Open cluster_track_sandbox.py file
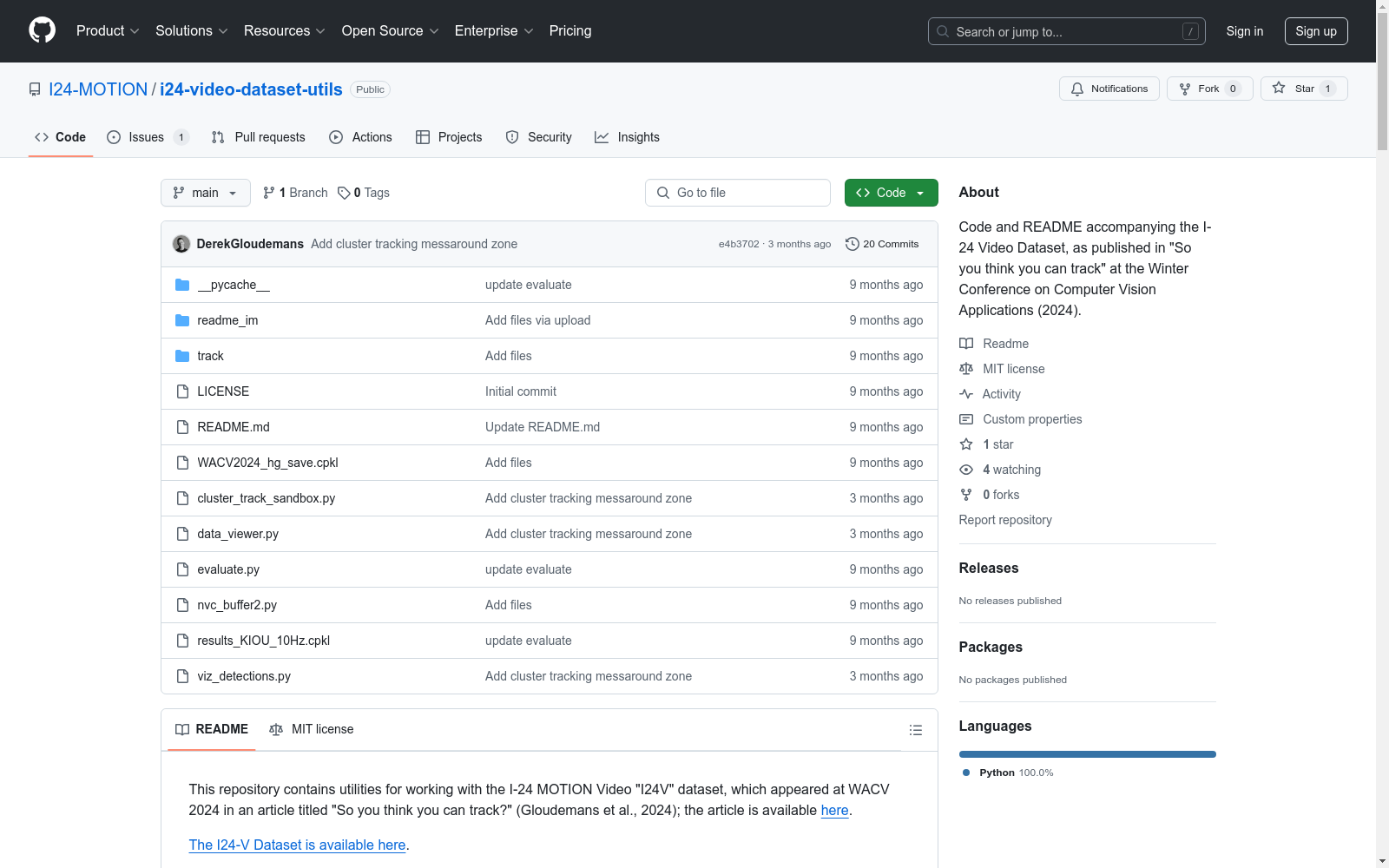The width and height of the screenshot is (1389, 868). point(267,498)
